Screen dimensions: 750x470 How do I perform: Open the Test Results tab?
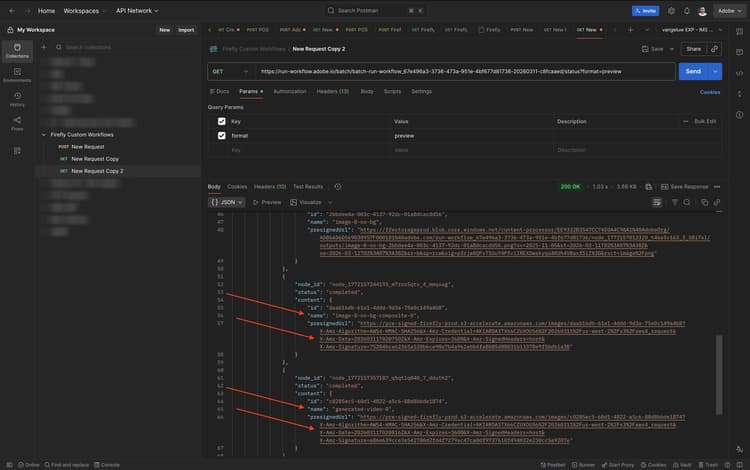[x=308, y=186]
